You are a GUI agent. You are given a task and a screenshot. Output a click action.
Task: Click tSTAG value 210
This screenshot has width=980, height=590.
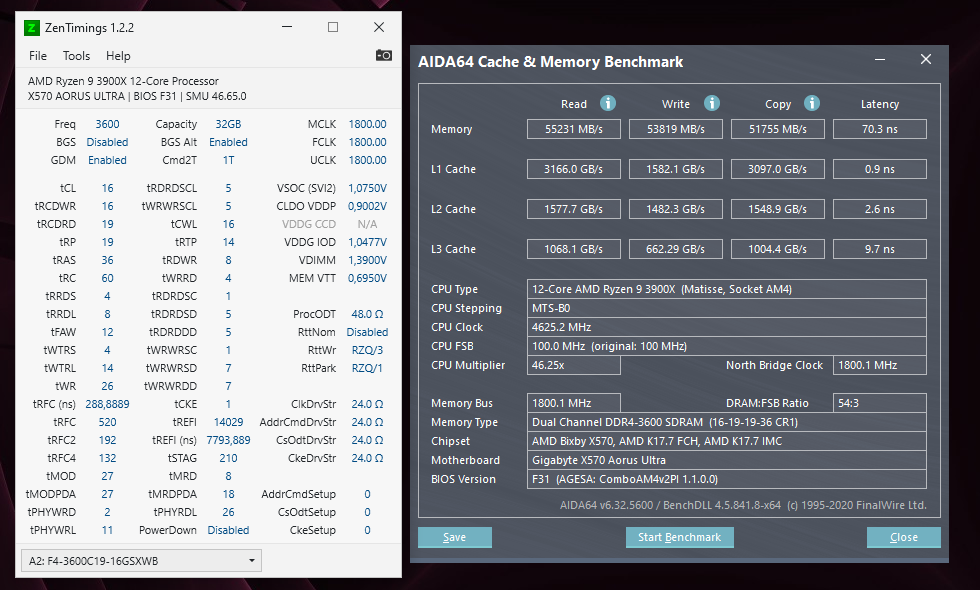pyautogui.click(x=228, y=458)
